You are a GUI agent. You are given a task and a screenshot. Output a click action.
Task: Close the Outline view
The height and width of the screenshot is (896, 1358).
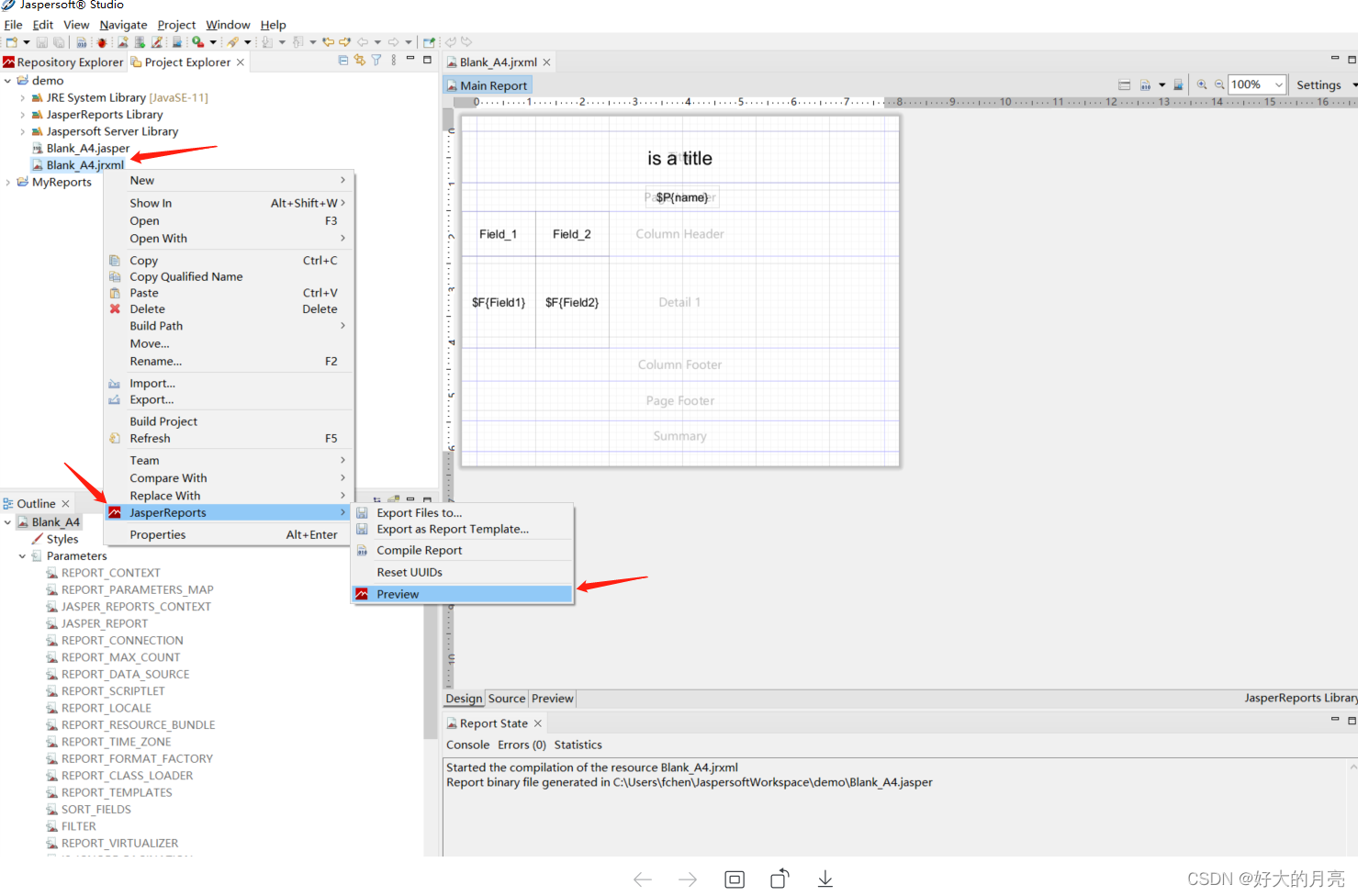[65, 503]
